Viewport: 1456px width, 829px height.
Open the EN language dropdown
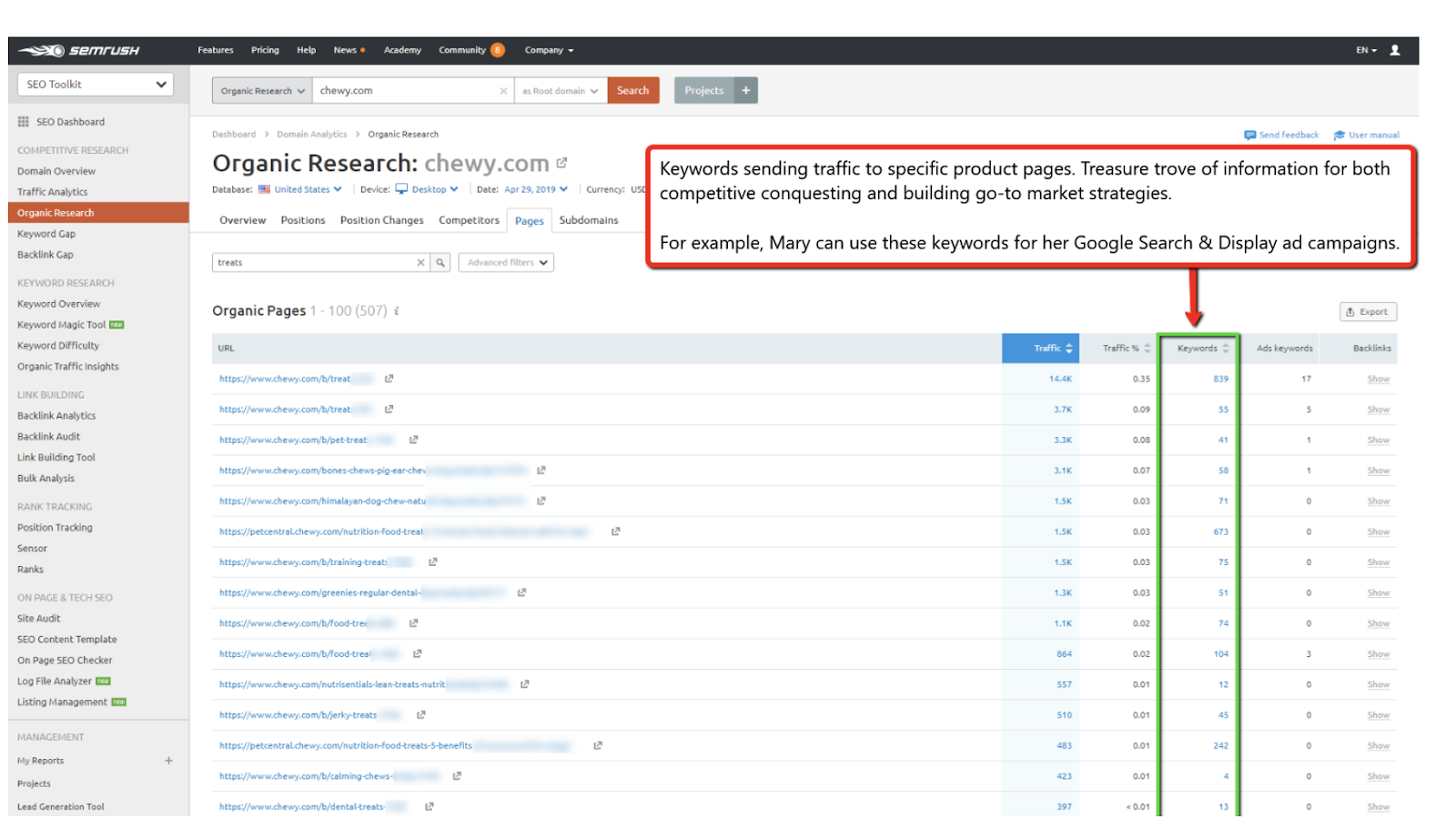click(x=1366, y=50)
